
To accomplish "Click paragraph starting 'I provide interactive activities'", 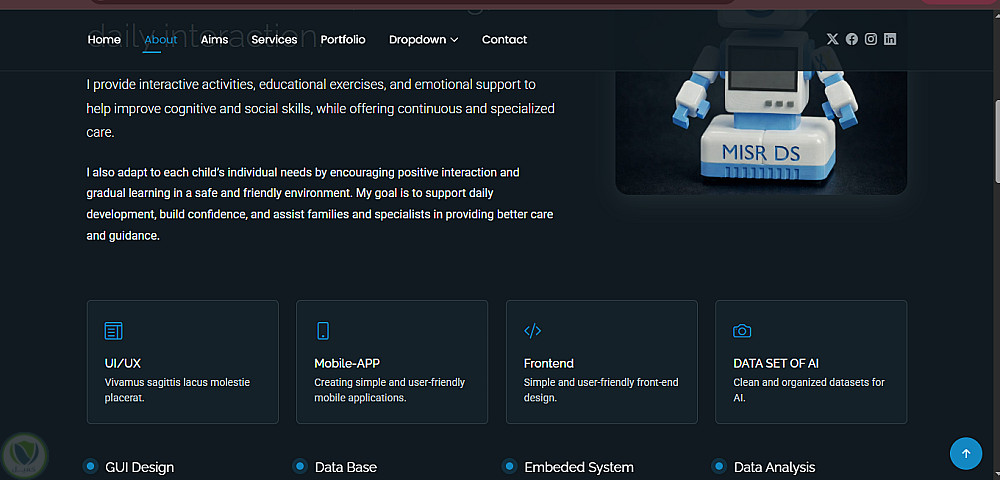I will click(320, 108).
